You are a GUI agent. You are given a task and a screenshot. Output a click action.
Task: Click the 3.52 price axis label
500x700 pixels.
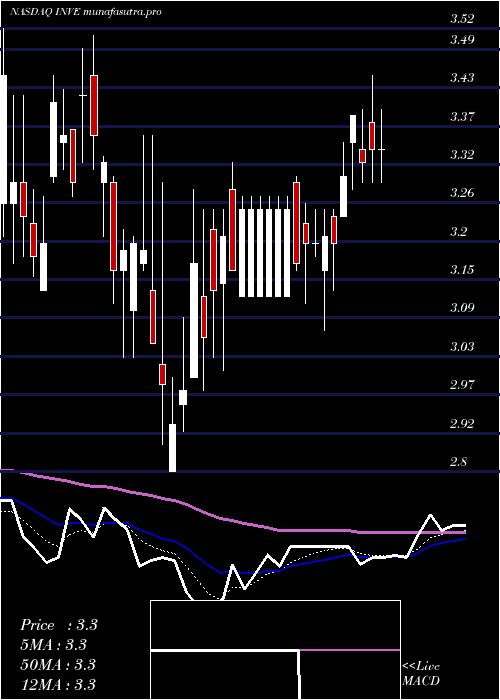point(462,19)
